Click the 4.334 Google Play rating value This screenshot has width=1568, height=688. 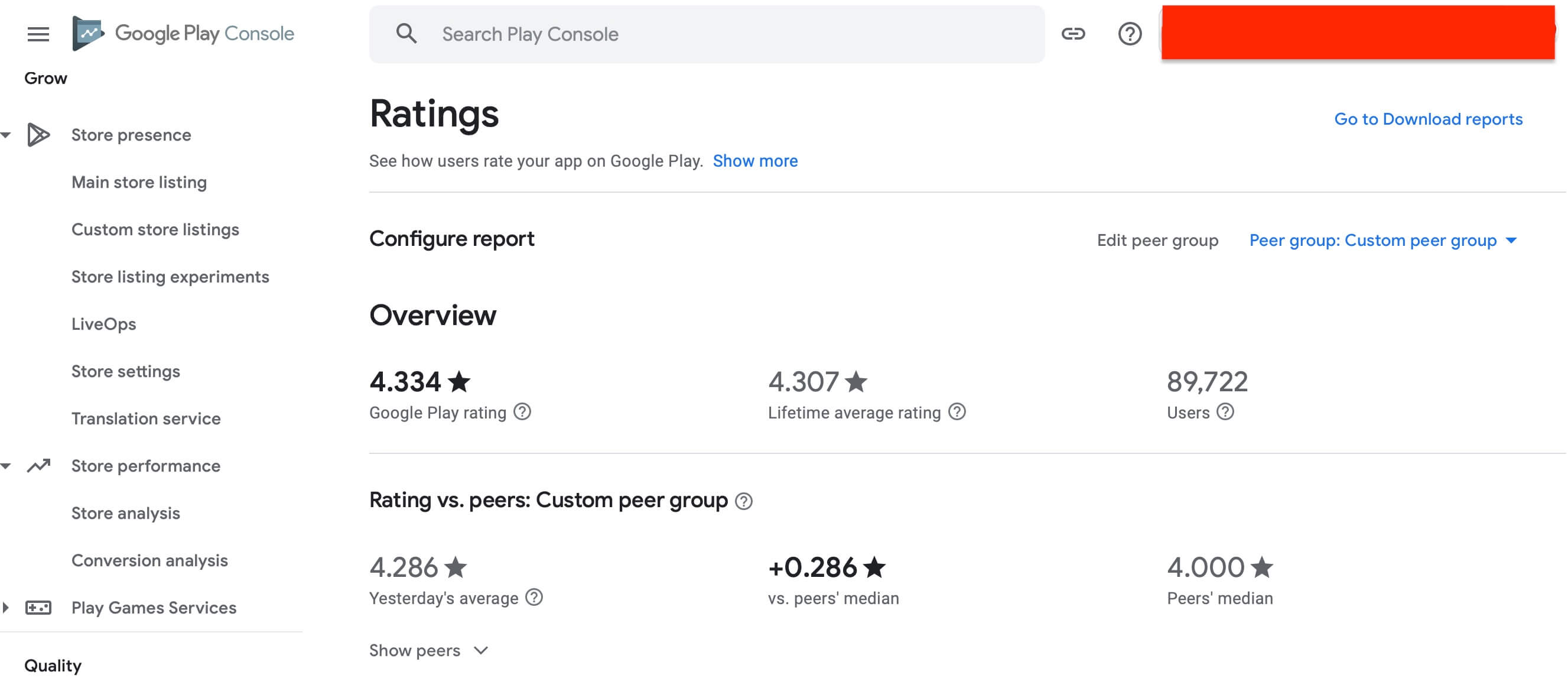pos(420,382)
